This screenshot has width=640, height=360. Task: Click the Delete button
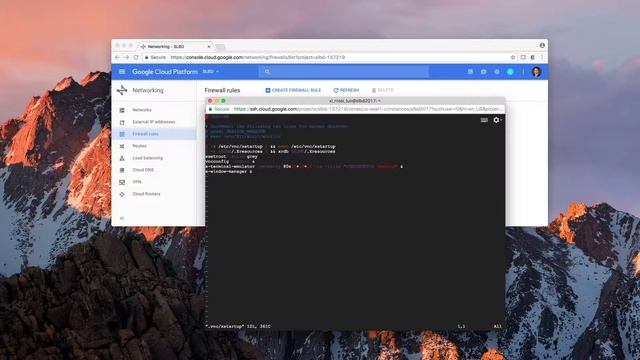[382, 90]
